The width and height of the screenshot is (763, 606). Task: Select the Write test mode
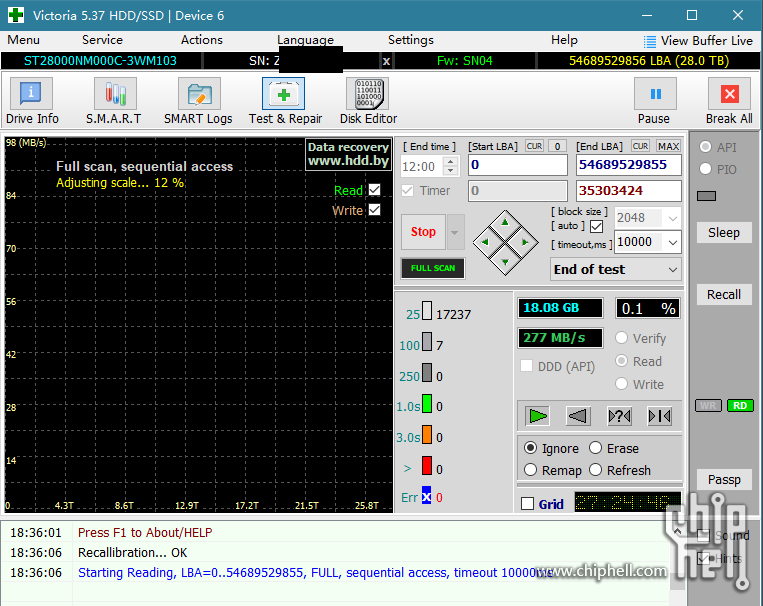[x=621, y=384]
